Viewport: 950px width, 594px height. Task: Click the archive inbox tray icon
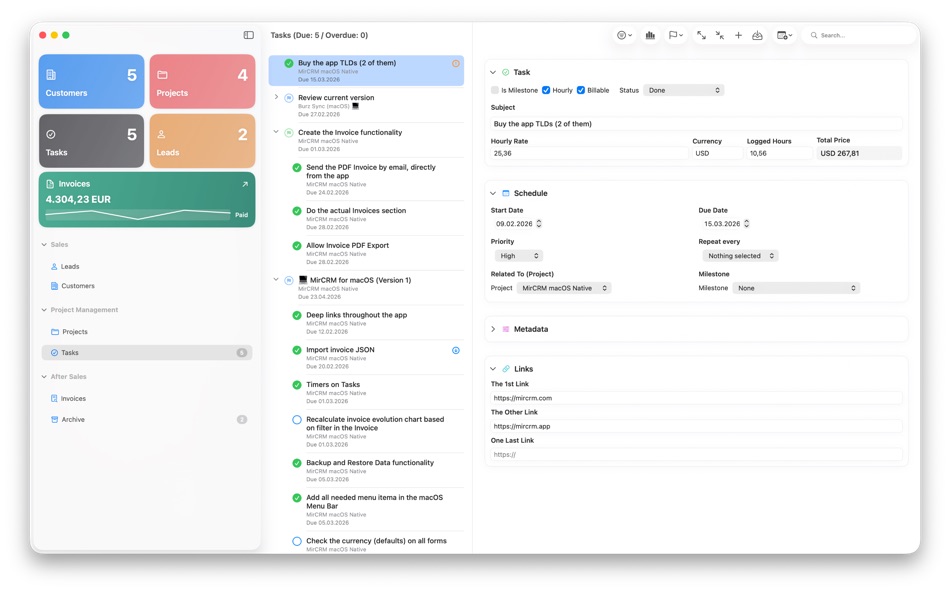tap(757, 35)
